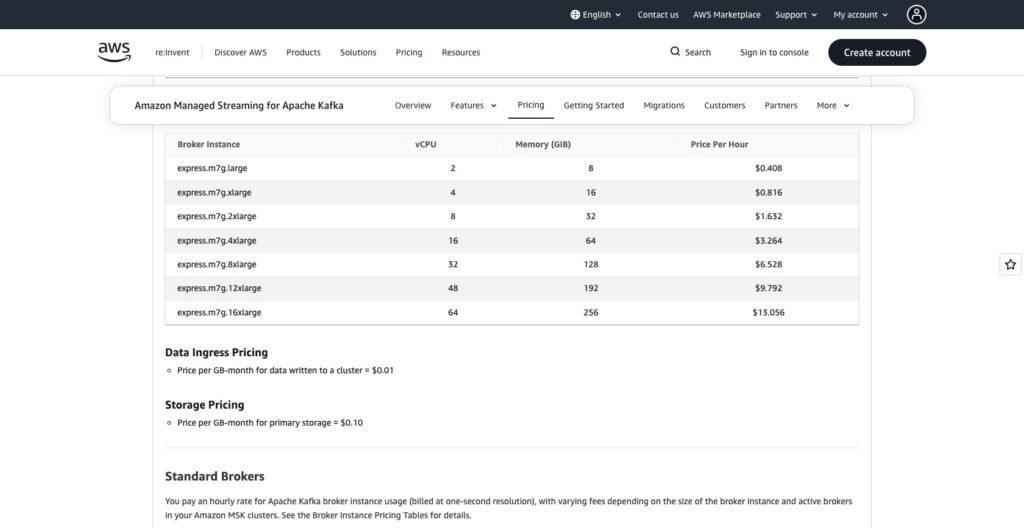Click the Data Ingress Pricing heading

[217, 352]
